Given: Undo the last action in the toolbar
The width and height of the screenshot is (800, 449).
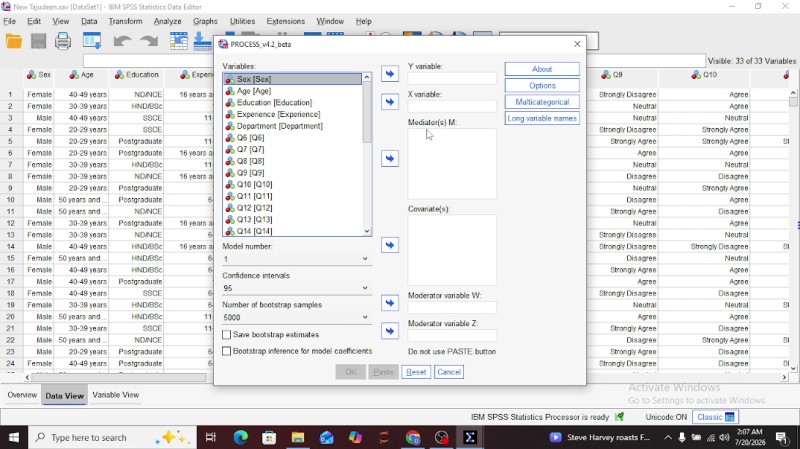Looking at the screenshot, I should 122,41.
